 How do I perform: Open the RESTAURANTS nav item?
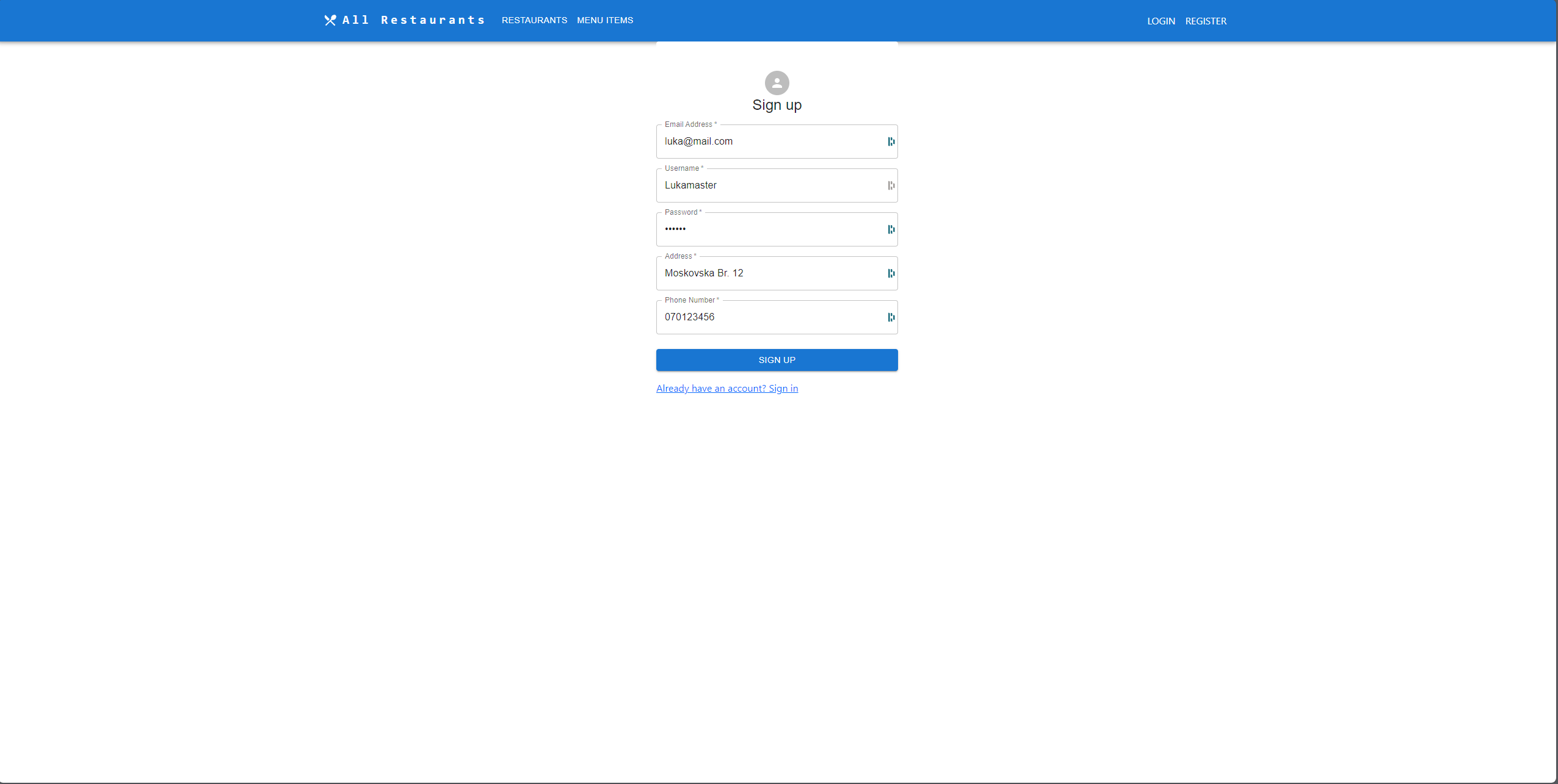pyautogui.click(x=534, y=20)
